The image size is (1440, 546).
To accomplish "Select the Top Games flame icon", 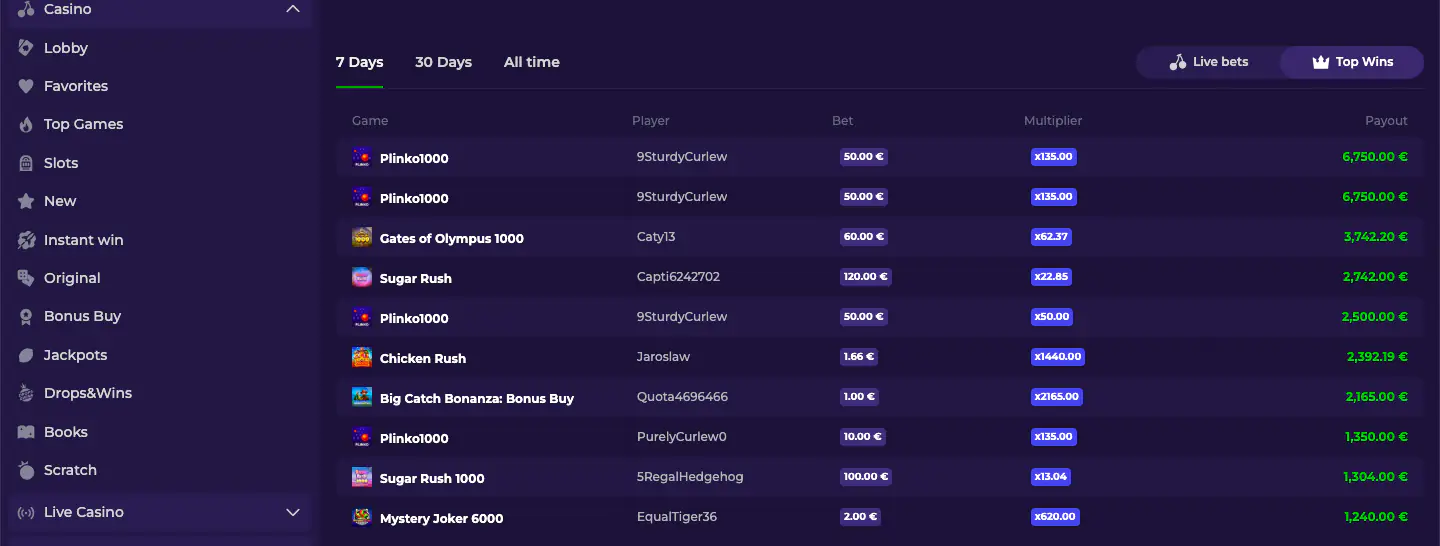I will pos(26,125).
